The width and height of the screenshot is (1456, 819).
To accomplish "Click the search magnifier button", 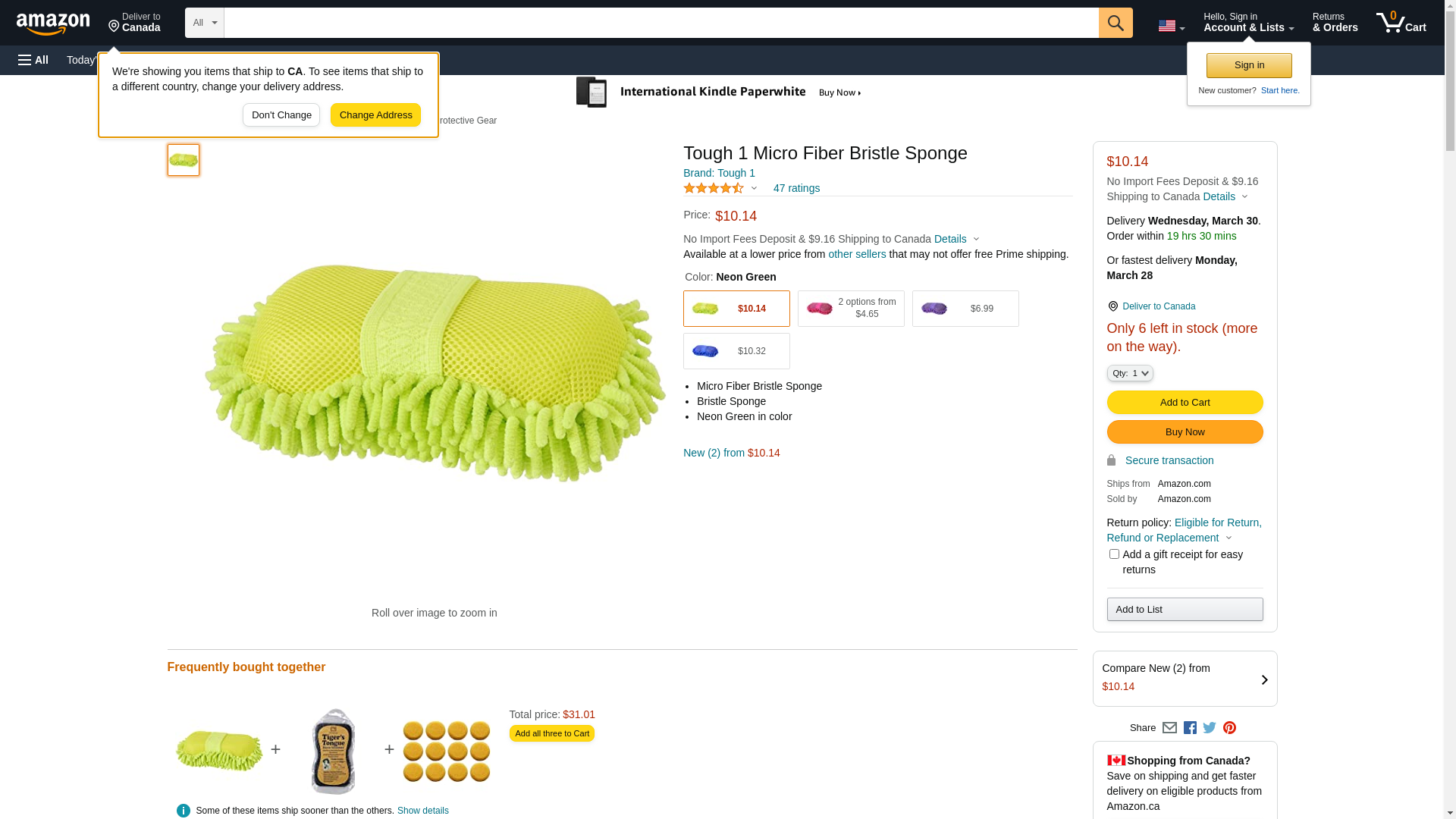I will click(1115, 23).
